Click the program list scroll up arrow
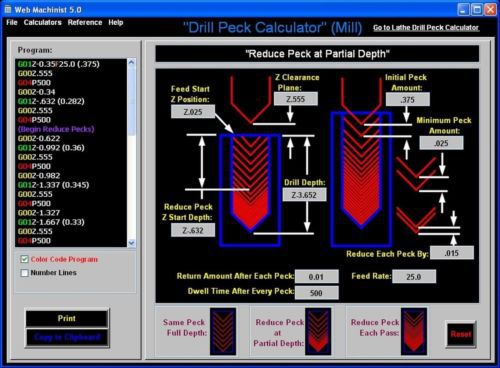Viewport: 500px width, 368px height. coord(131,62)
